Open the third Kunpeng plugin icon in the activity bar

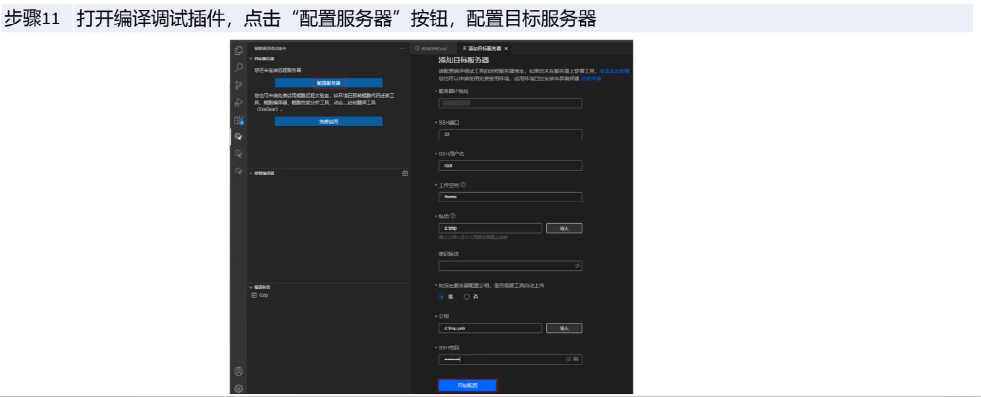[238, 170]
